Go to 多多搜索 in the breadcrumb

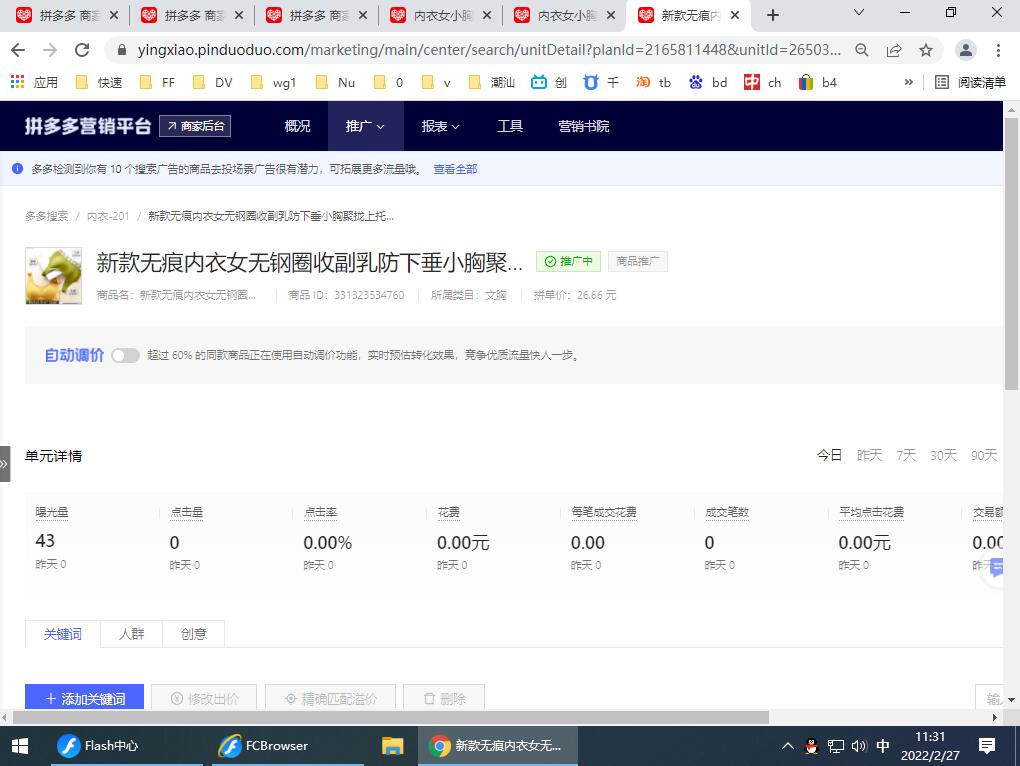(47, 216)
